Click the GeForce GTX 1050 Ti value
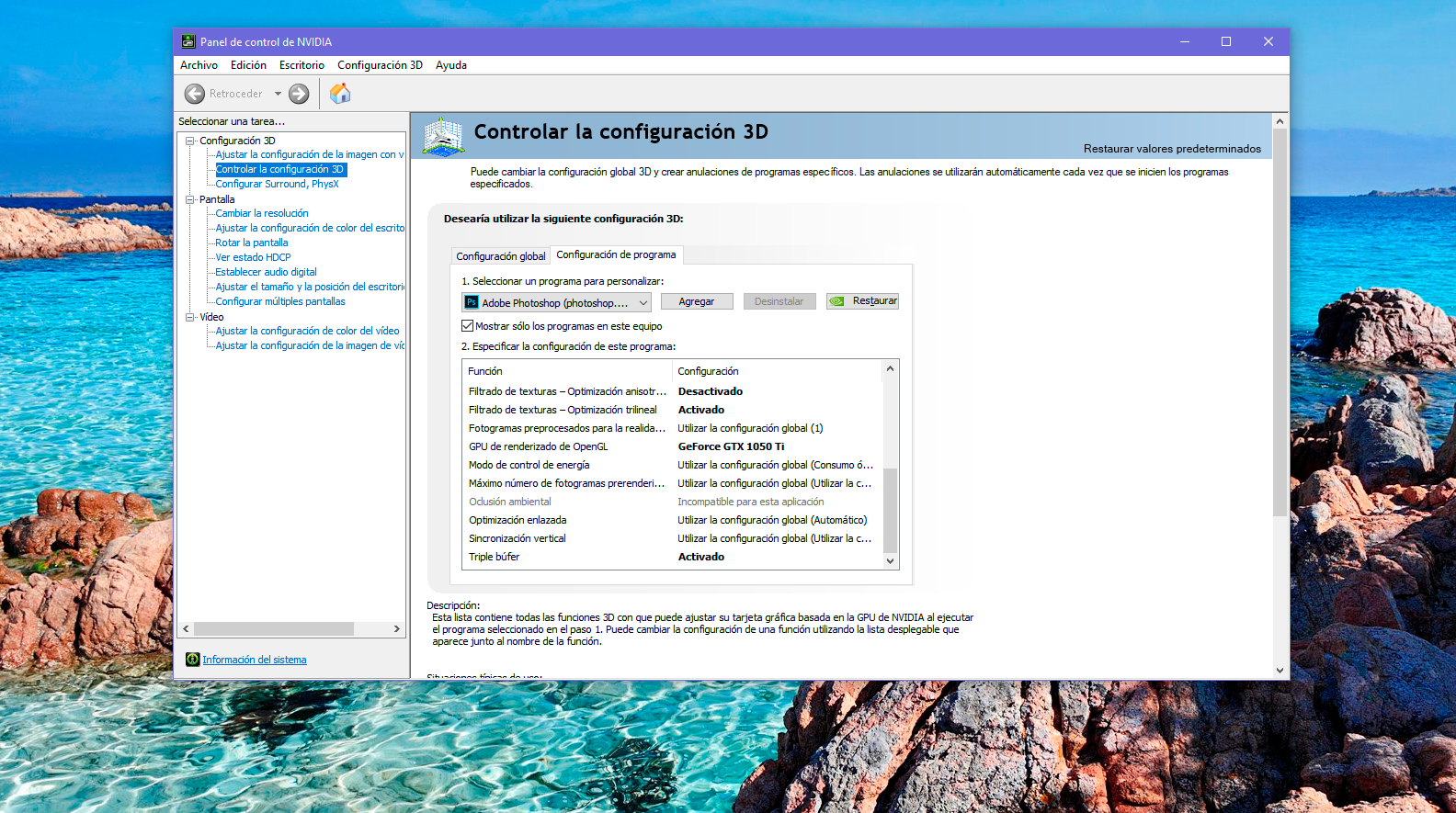 [x=731, y=446]
